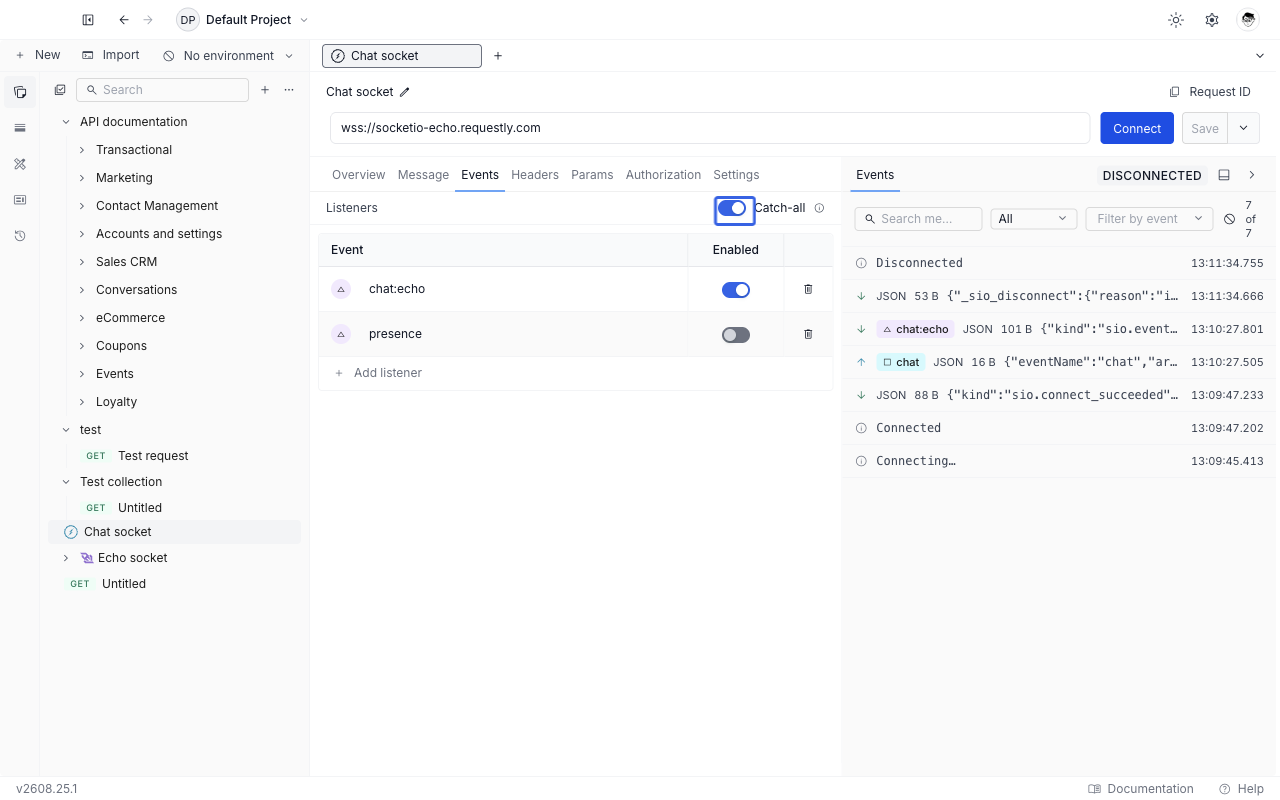Image resolution: width=1280 pixels, height=800 pixels.
Task: Collapse the Test collection folder
Action: pyautogui.click(x=66, y=482)
